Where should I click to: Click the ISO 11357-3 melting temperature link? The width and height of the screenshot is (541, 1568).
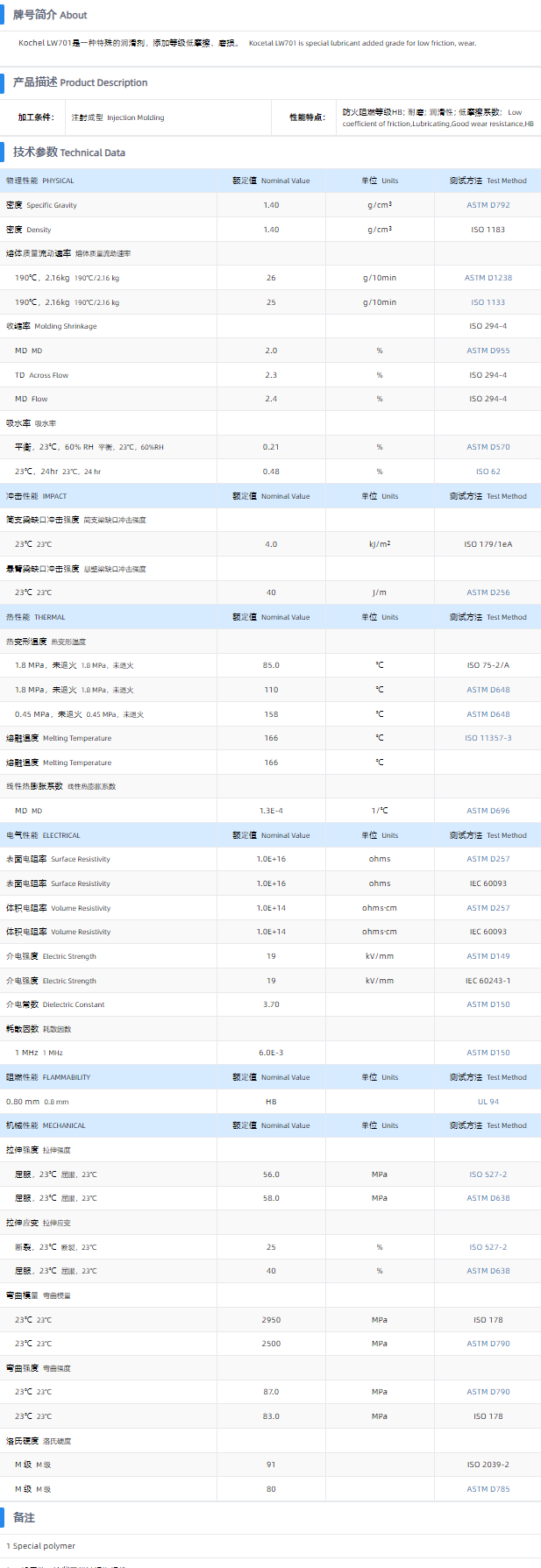(488, 738)
